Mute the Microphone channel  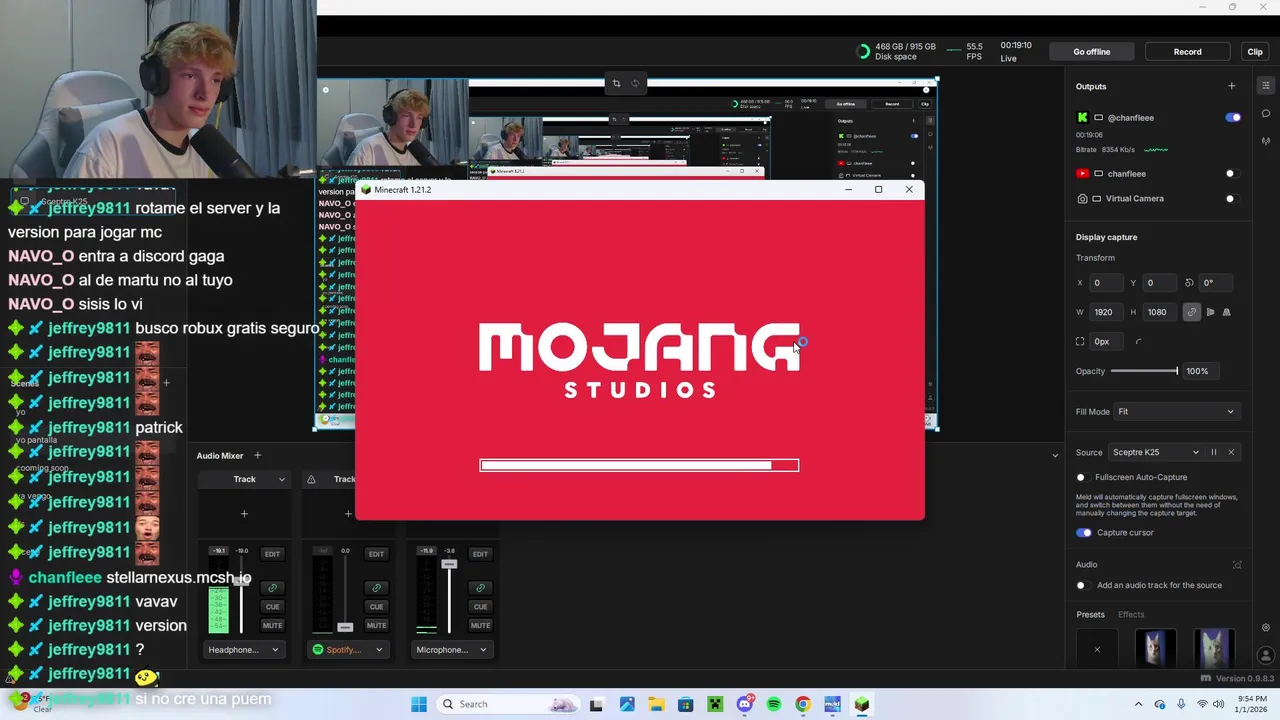coord(480,626)
